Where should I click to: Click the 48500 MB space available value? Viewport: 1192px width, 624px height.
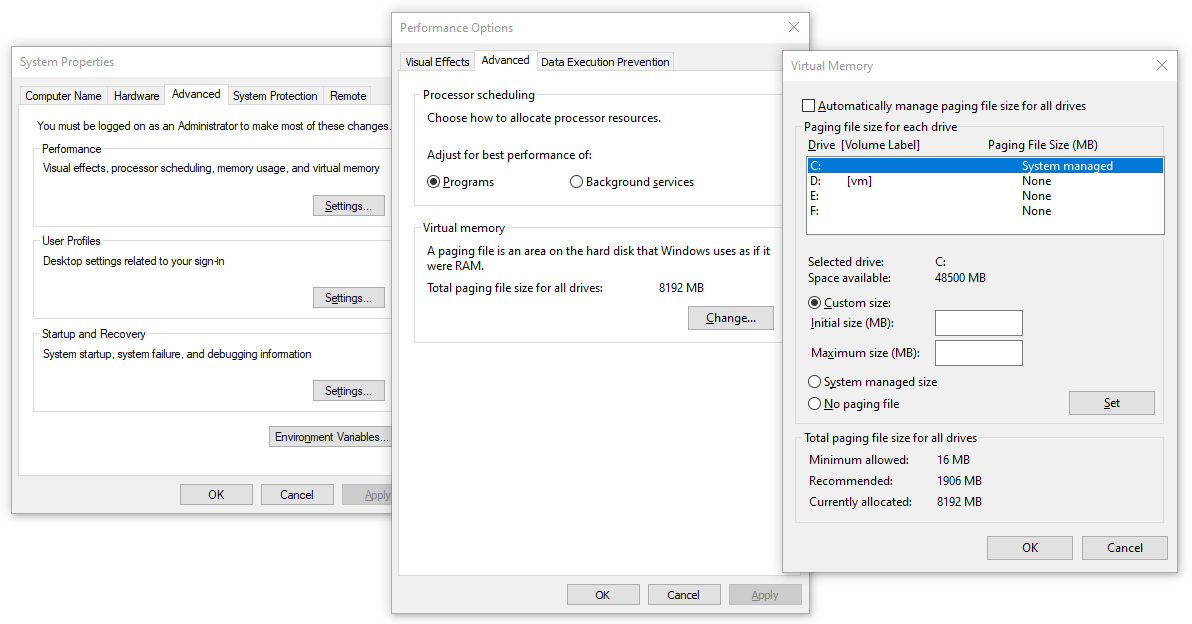click(960, 278)
